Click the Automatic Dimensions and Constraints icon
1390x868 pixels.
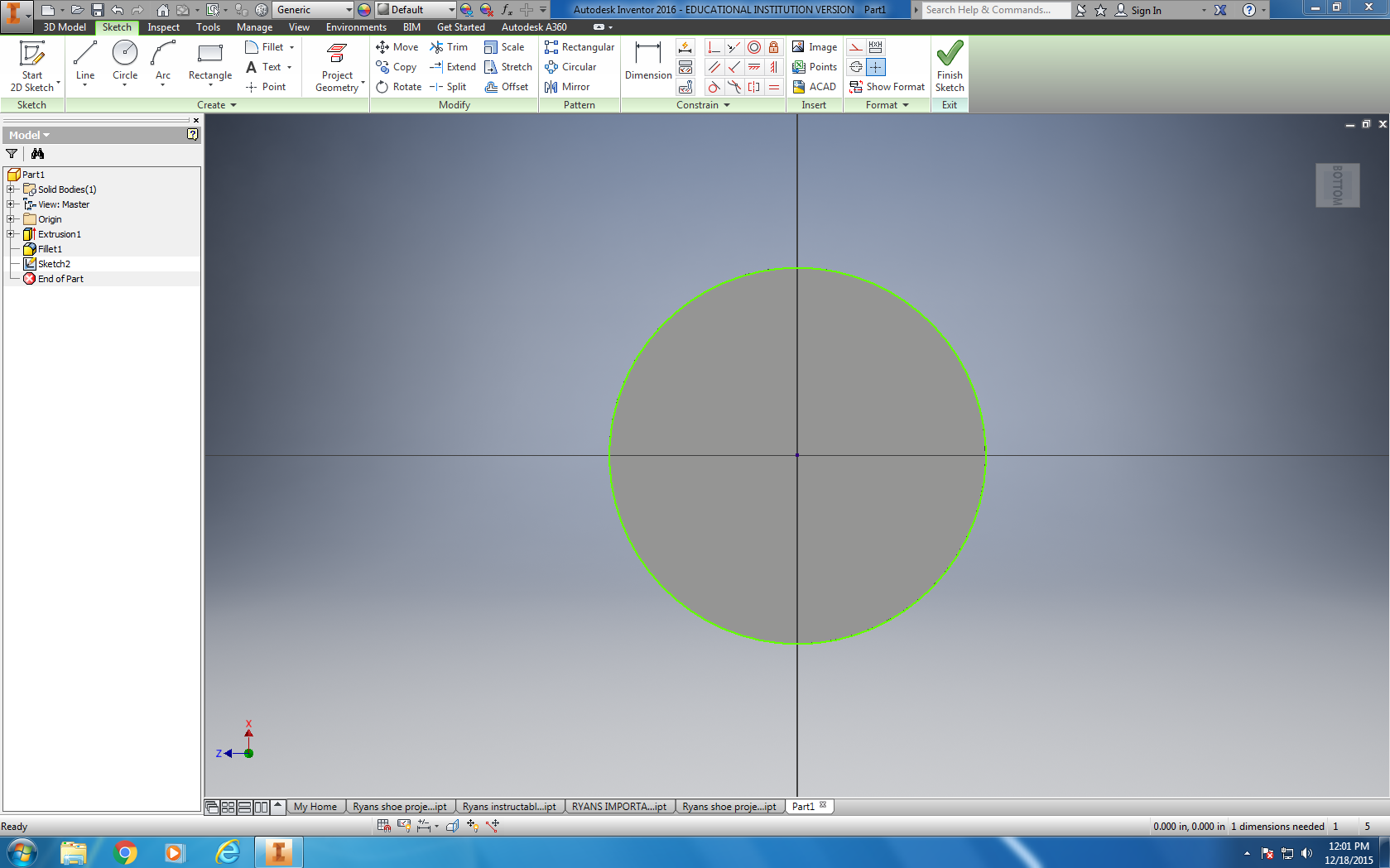(685, 48)
